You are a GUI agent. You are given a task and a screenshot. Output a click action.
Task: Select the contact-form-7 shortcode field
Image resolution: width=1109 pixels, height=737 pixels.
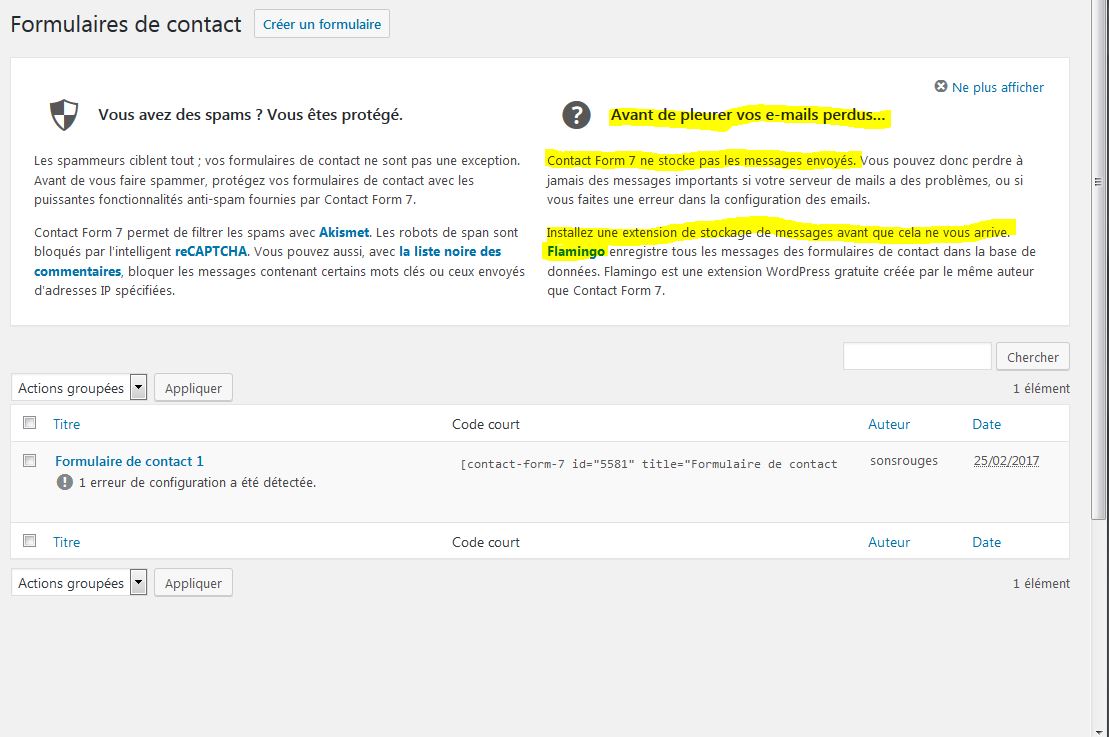click(649, 464)
